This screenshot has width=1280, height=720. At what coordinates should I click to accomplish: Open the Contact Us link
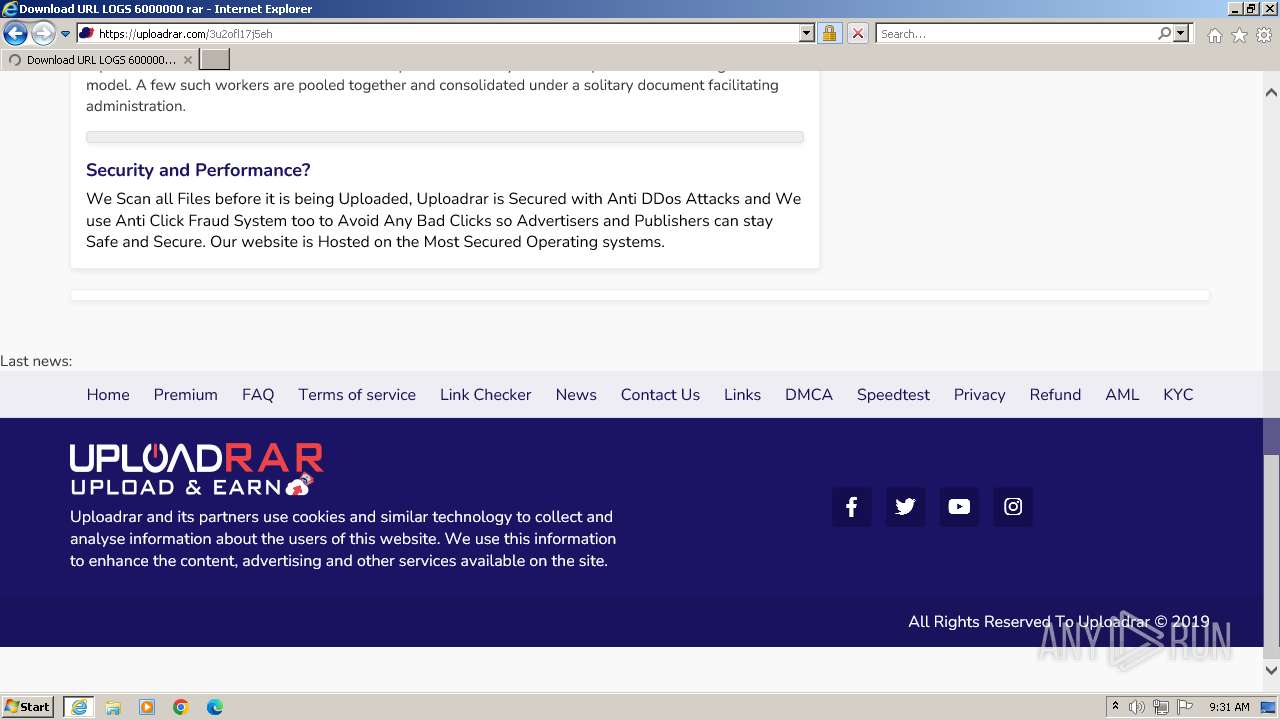(660, 395)
